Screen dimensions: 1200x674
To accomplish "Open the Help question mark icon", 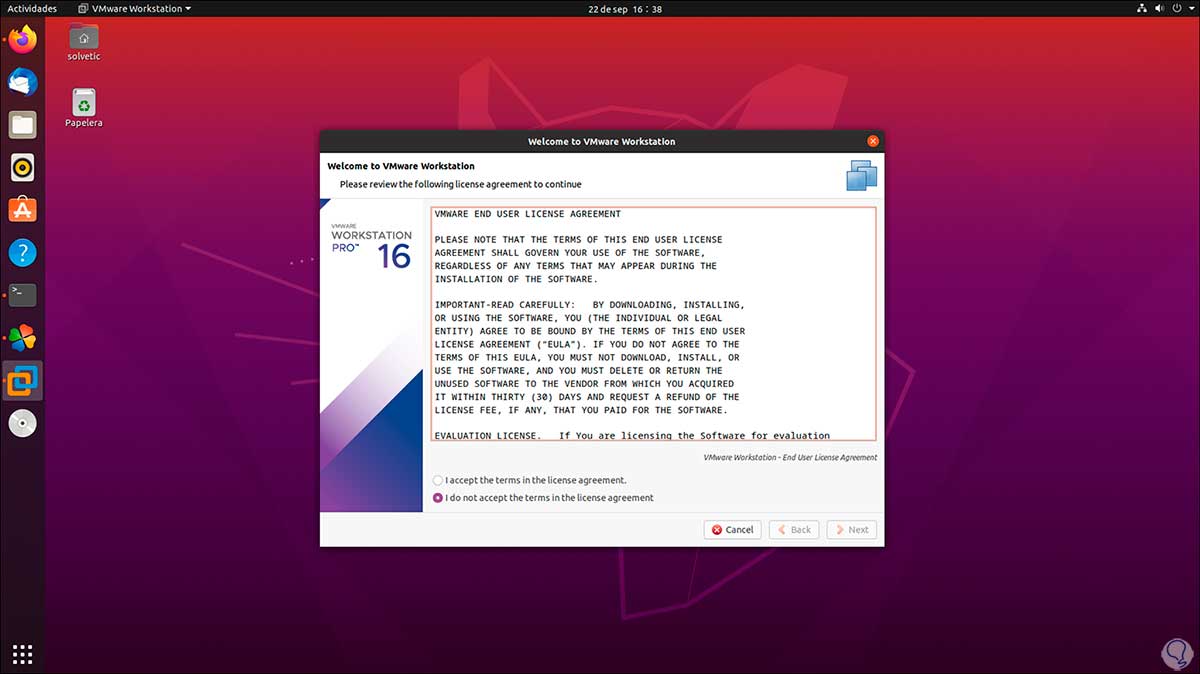I will tap(22, 252).
